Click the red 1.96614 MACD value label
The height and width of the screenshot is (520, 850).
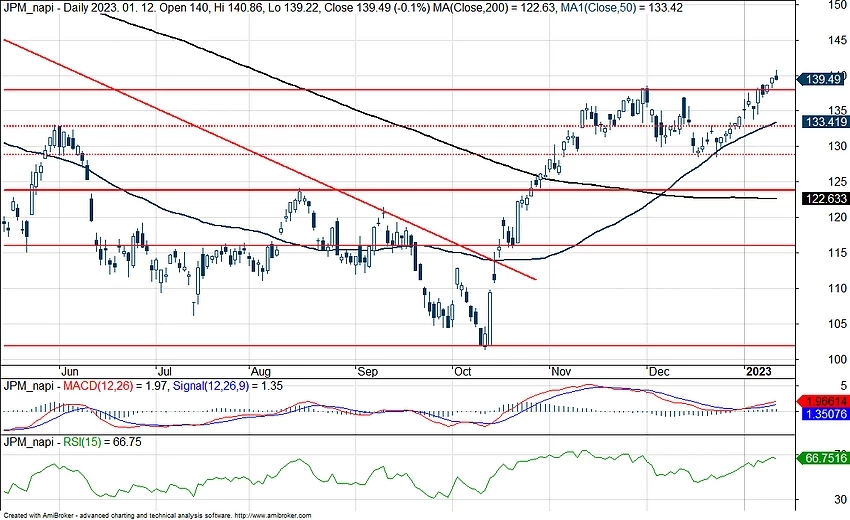[x=826, y=401]
